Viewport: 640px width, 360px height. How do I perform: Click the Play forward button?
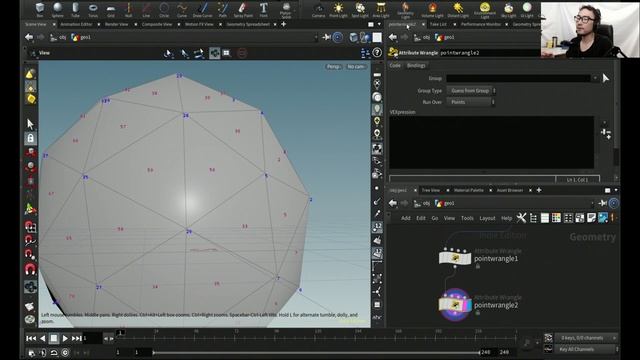coord(65,338)
